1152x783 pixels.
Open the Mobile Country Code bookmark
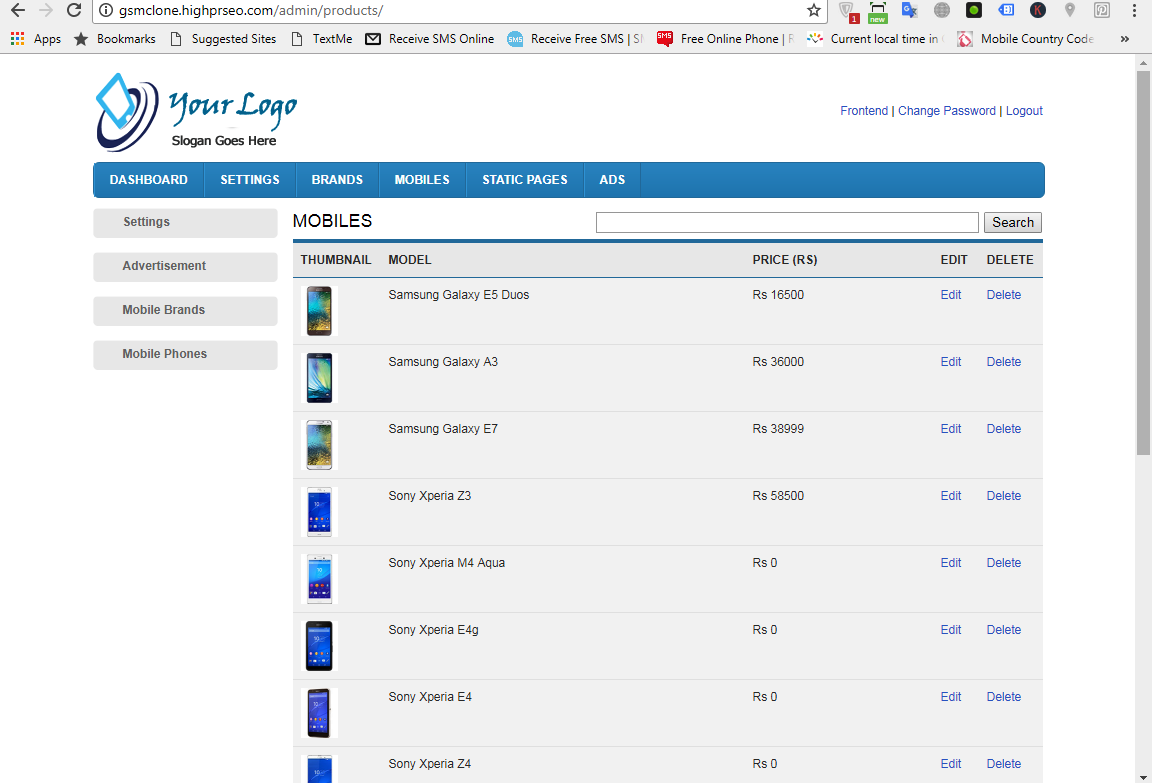tap(1026, 39)
